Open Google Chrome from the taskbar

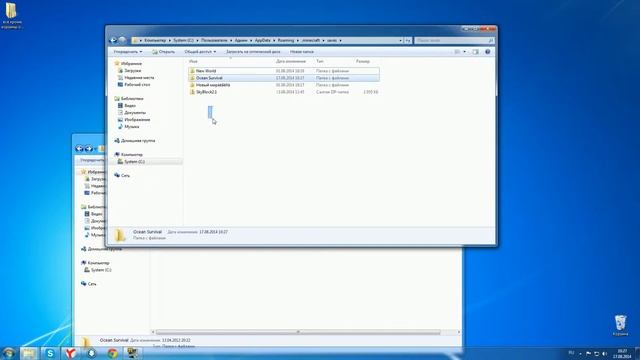pyautogui.click(x=113, y=353)
